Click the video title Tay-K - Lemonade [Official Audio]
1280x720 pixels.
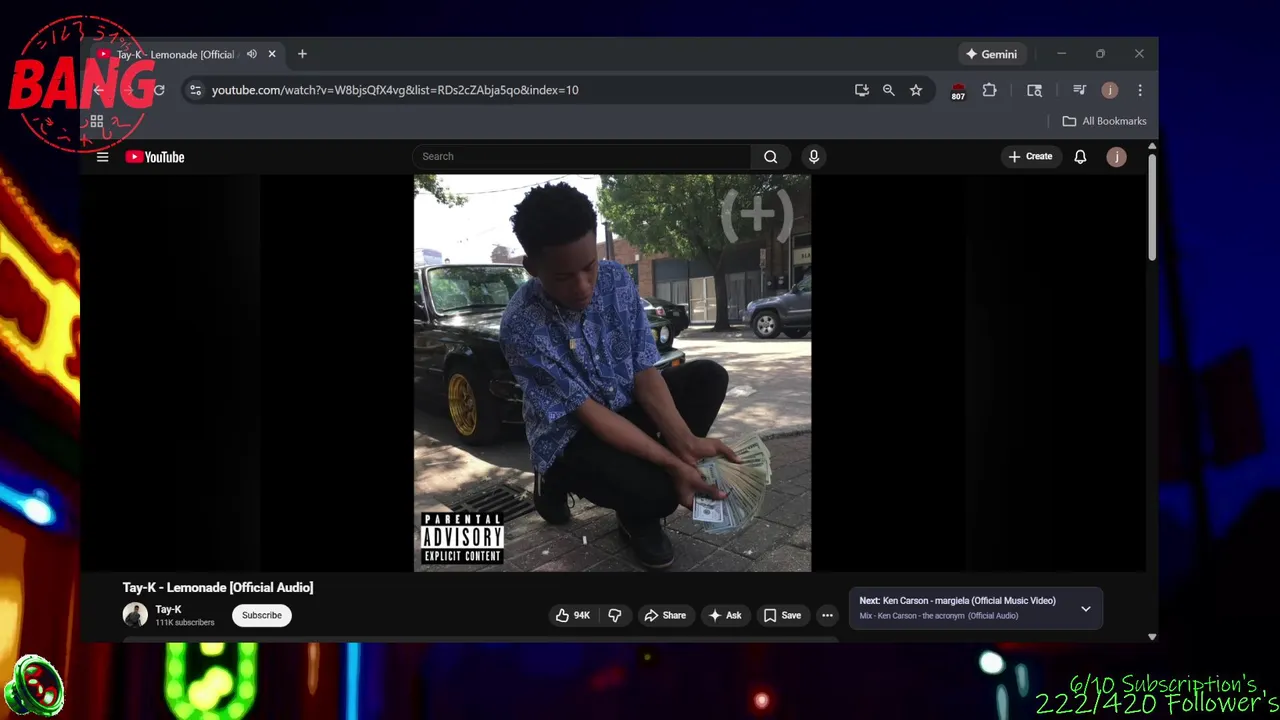click(218, 587)
